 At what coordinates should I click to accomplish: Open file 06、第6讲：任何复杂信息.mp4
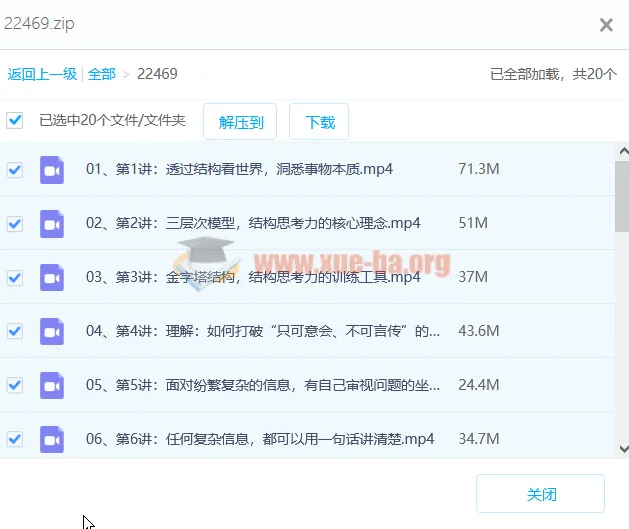[x=260, y=439]
